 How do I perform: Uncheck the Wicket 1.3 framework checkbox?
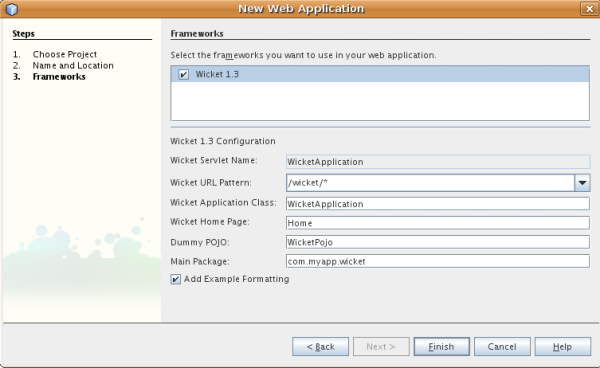pyautogui.click(x=183, y=74)
